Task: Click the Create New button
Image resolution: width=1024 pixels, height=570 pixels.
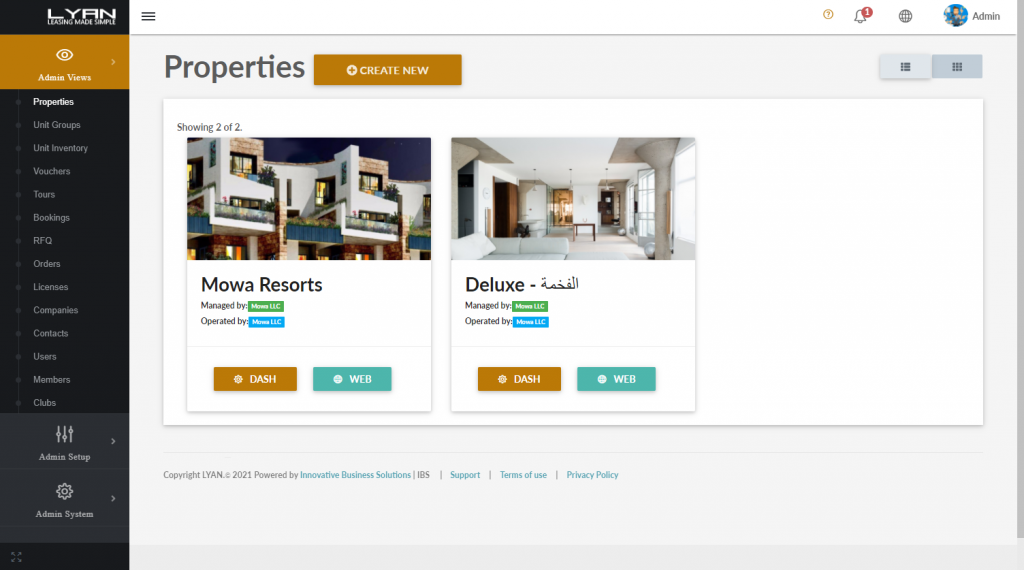Action: 387,70
